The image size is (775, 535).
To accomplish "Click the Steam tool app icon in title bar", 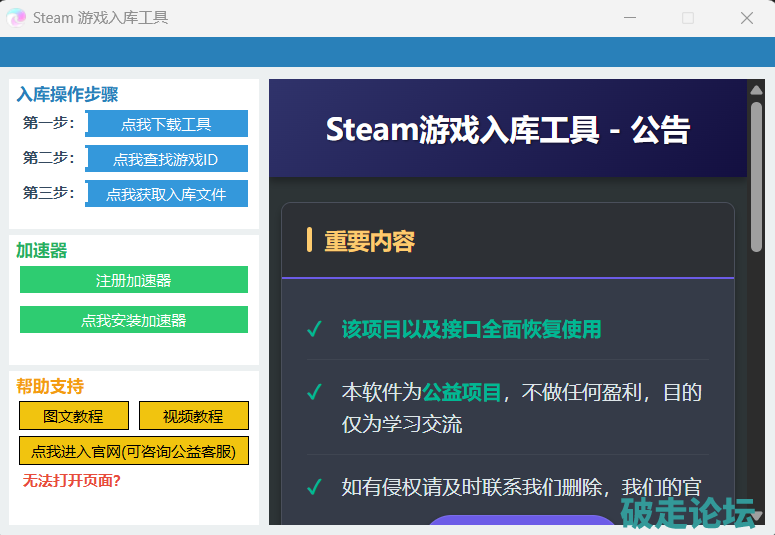I will tap(17, 18).
